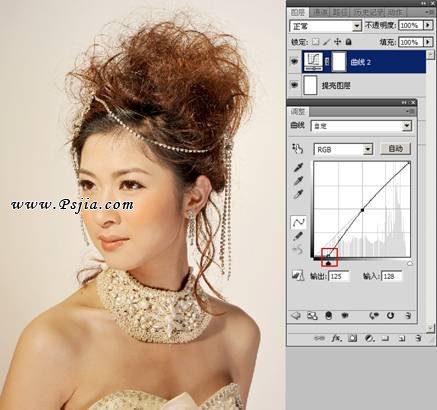Collapse the Adjustments panel with double arrows
This screenshot has height=410, width=437.
(x=404, y=102)
